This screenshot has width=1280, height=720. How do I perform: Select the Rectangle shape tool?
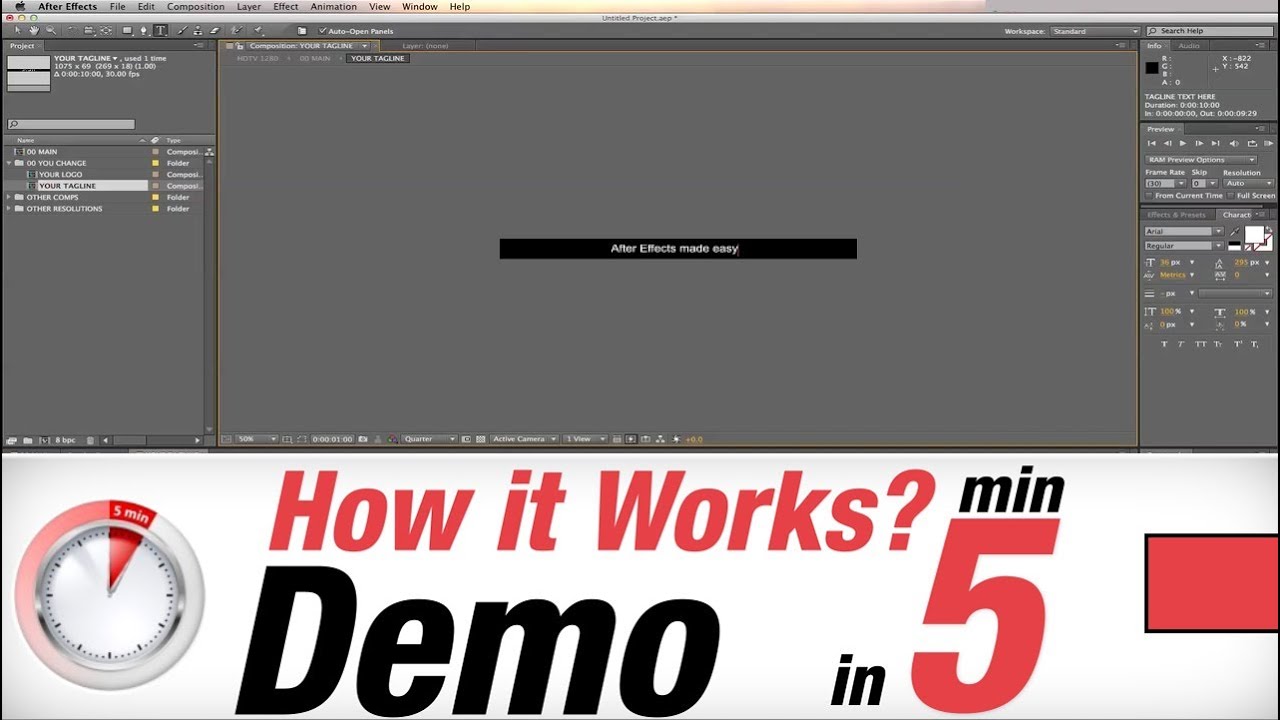[x=127, y=30]
